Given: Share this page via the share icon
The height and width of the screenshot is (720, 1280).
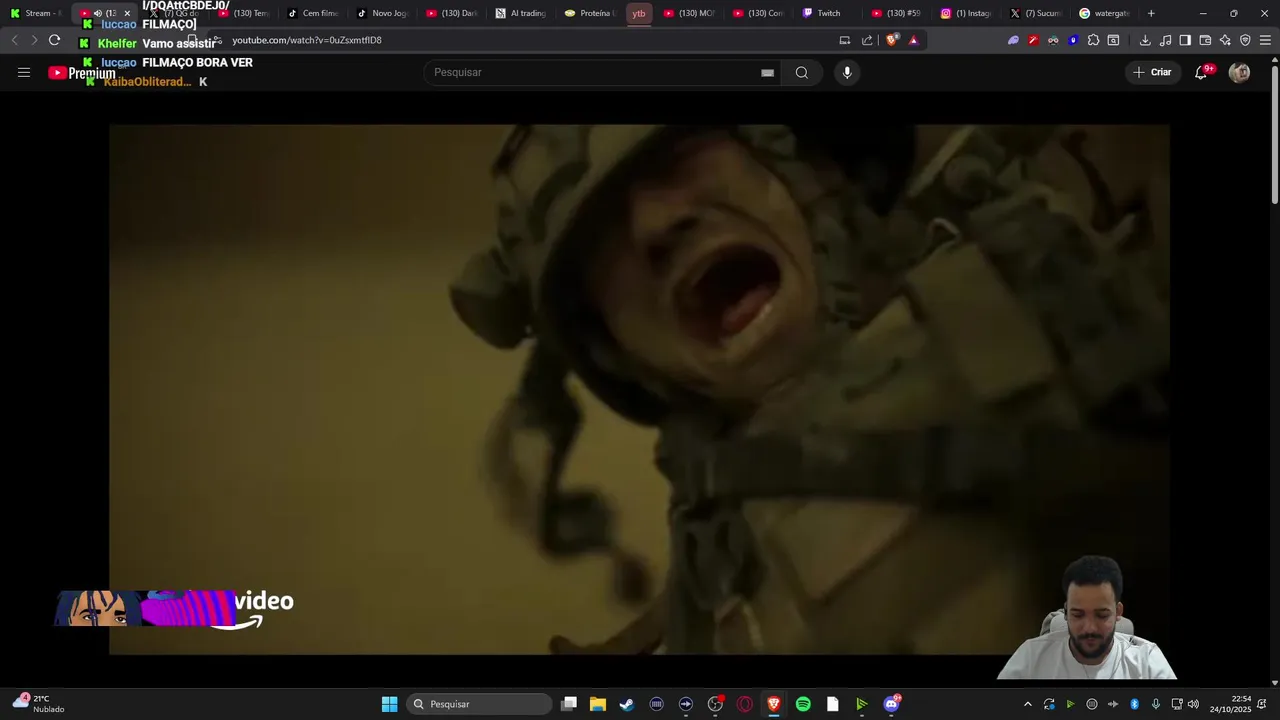Looking at the screenshot, I should coord(867,40).
